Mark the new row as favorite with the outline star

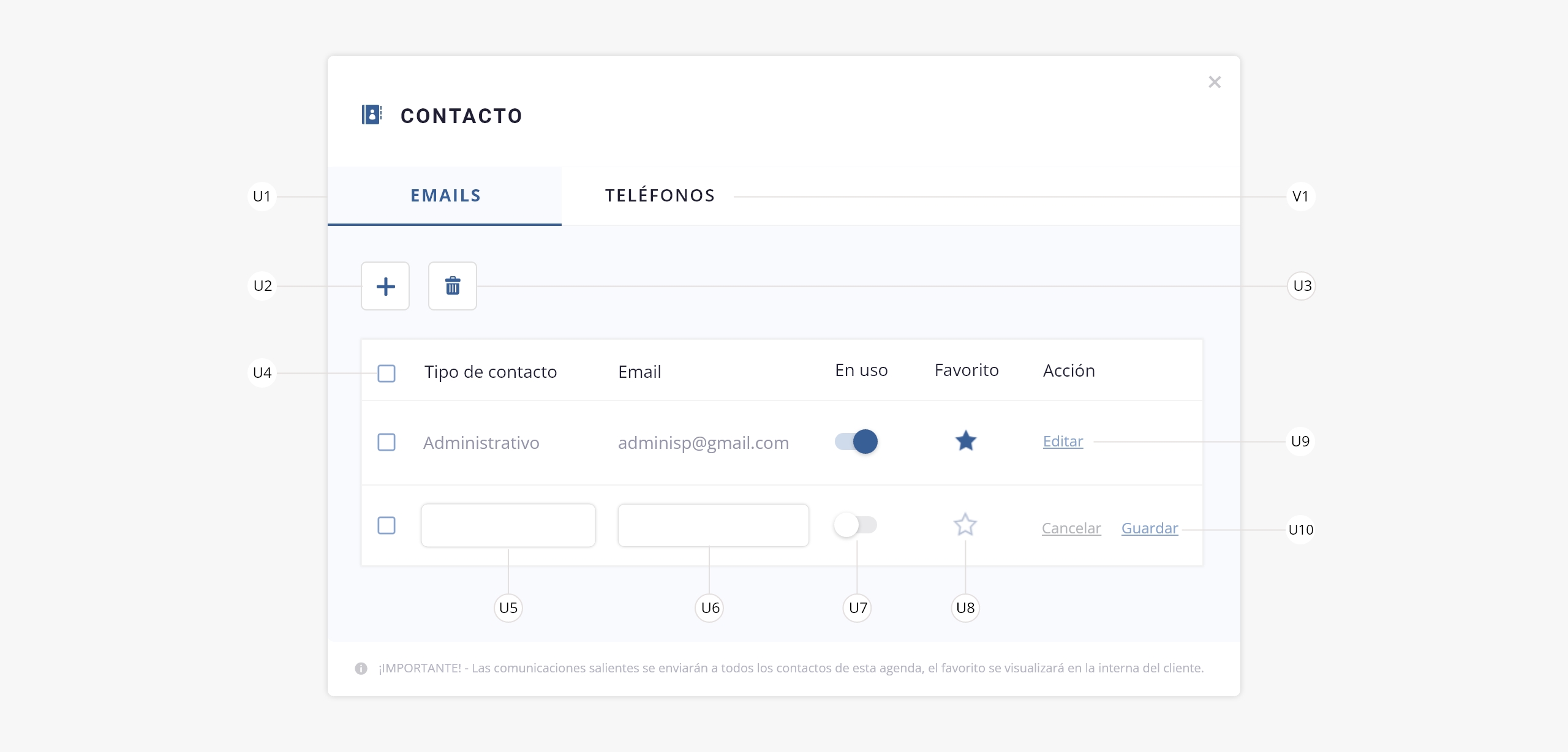tap(965, 525)
